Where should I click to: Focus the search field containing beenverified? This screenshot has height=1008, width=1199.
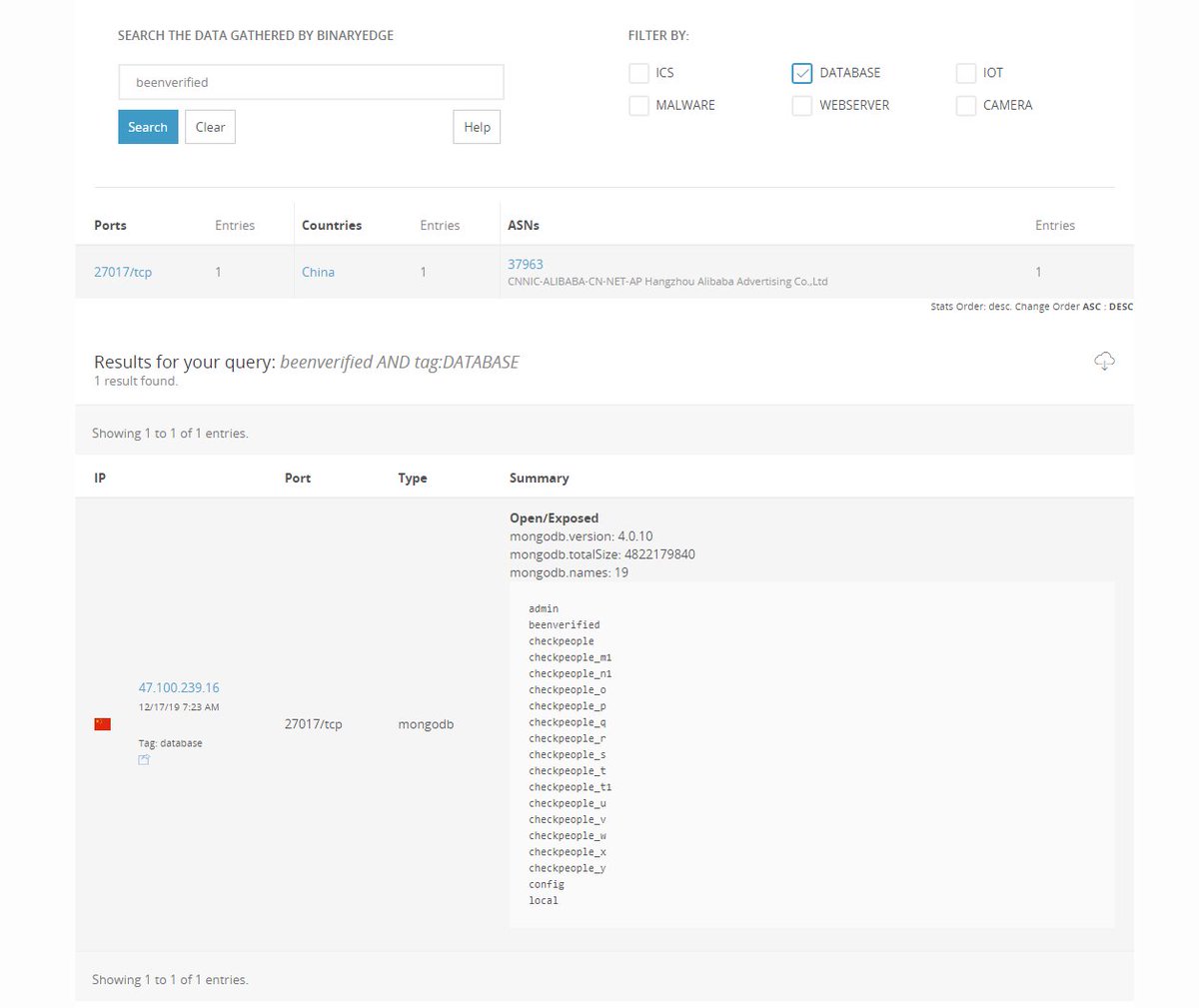click(x=311, y=82)
